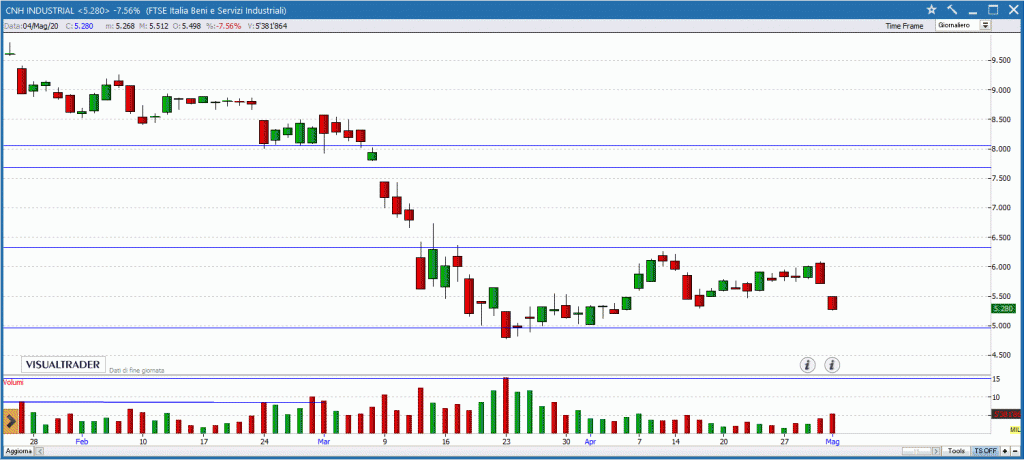Click the %: -7.56% change value

223,26
